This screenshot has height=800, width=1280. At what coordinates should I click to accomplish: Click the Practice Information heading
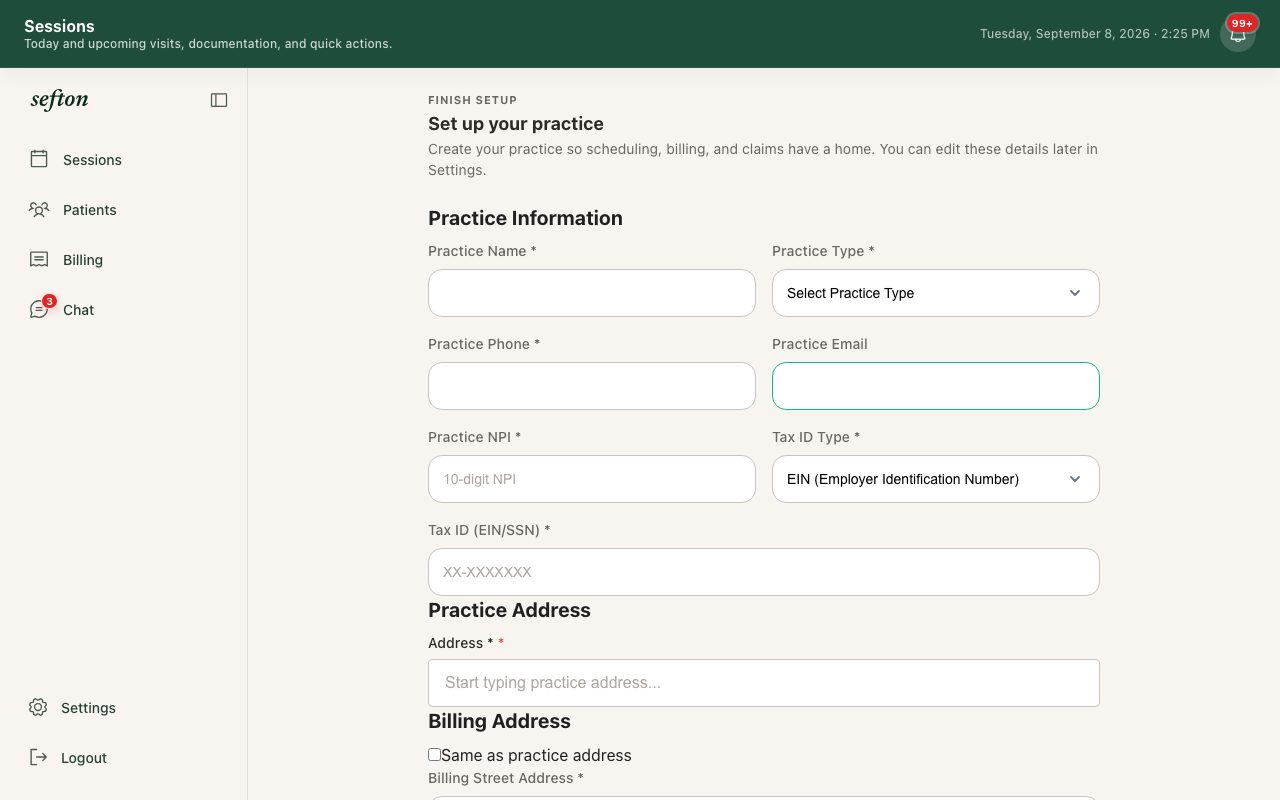525,218
